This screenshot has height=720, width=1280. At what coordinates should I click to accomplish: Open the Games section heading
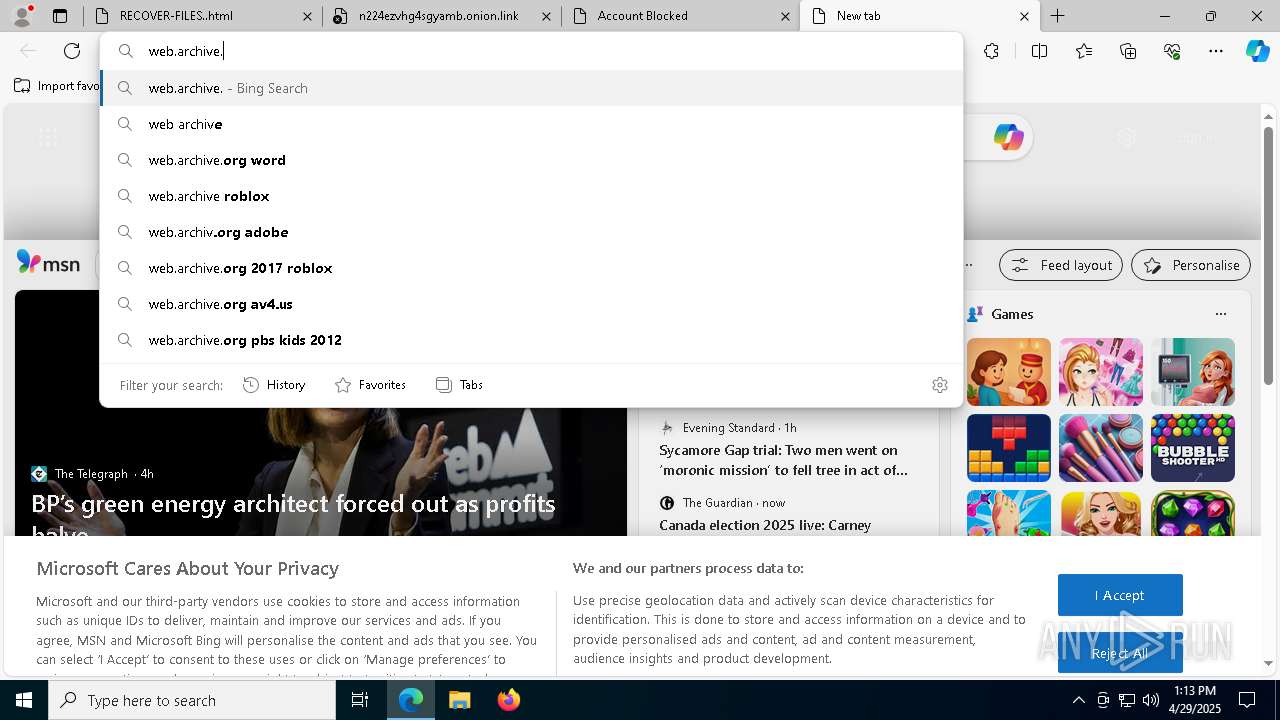point(1012,314)
